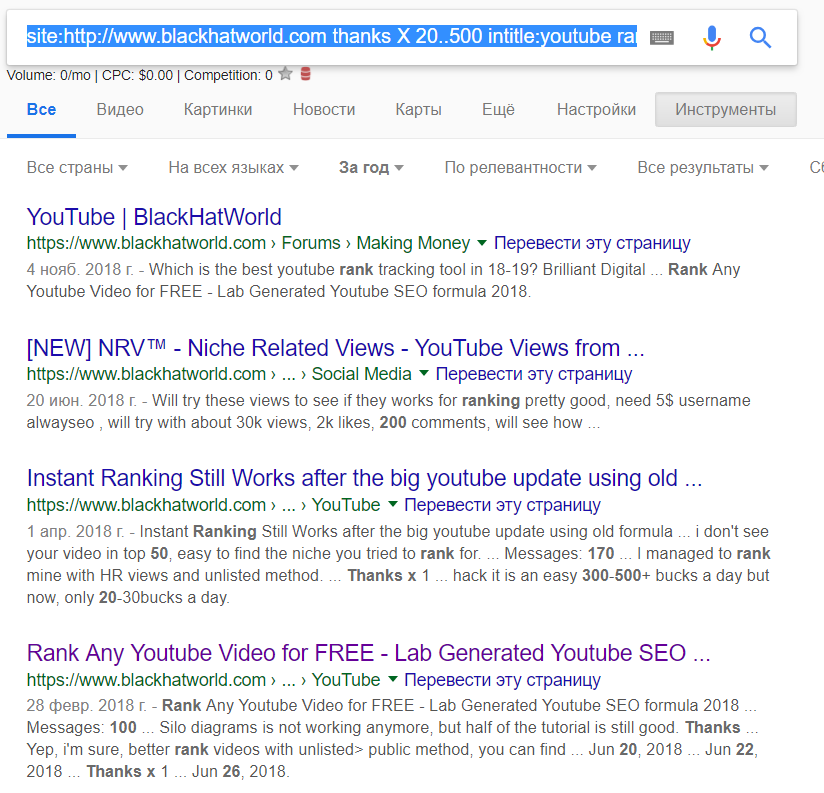The image size is (824, 793).
Task: Open Rank Any Youtube Video for FREE result
Action: pyautogui.click(x=368, y=653)
